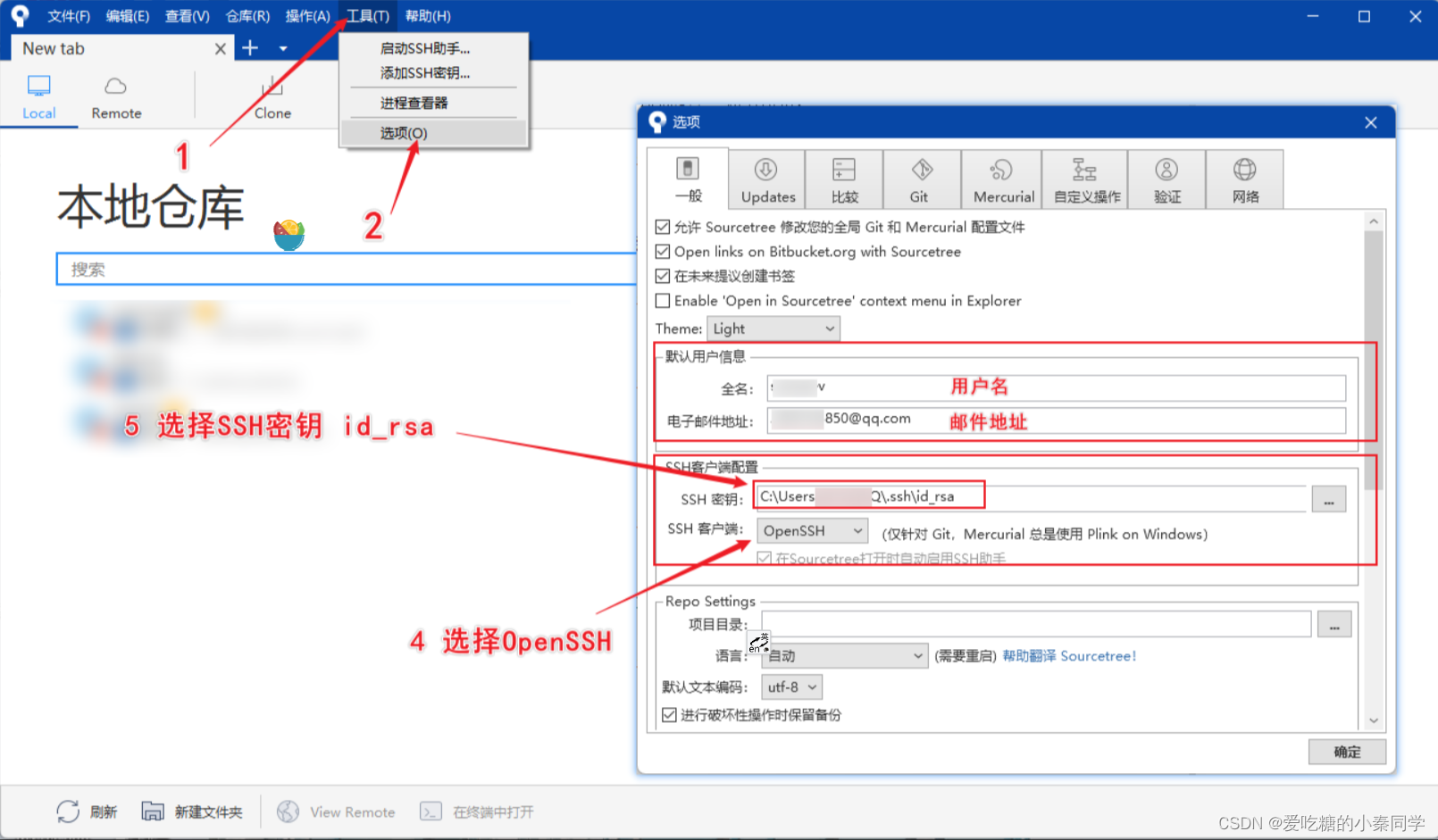Close the New tab

[220, 49]
